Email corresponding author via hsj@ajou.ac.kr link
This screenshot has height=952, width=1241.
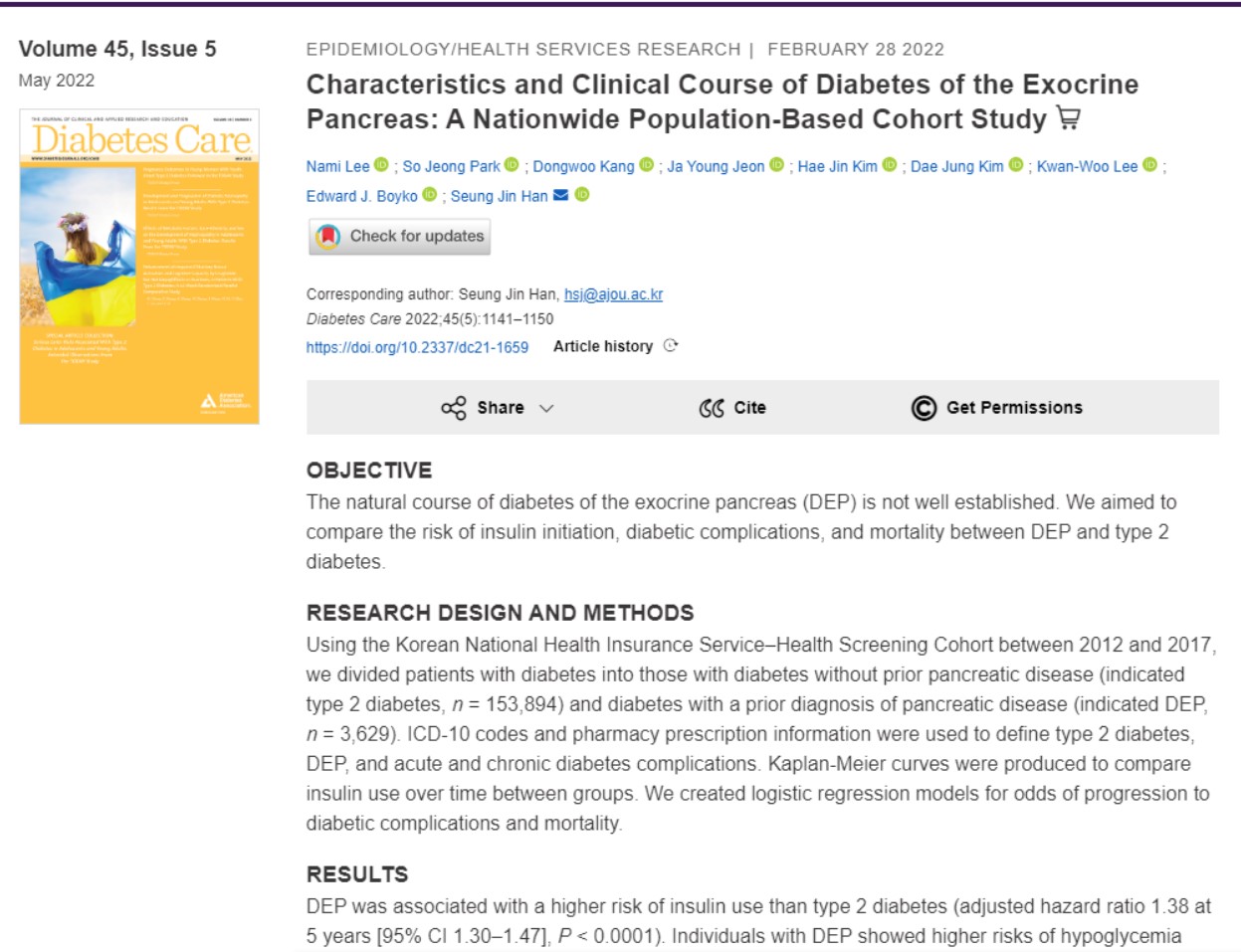click(x=613, y=294)
